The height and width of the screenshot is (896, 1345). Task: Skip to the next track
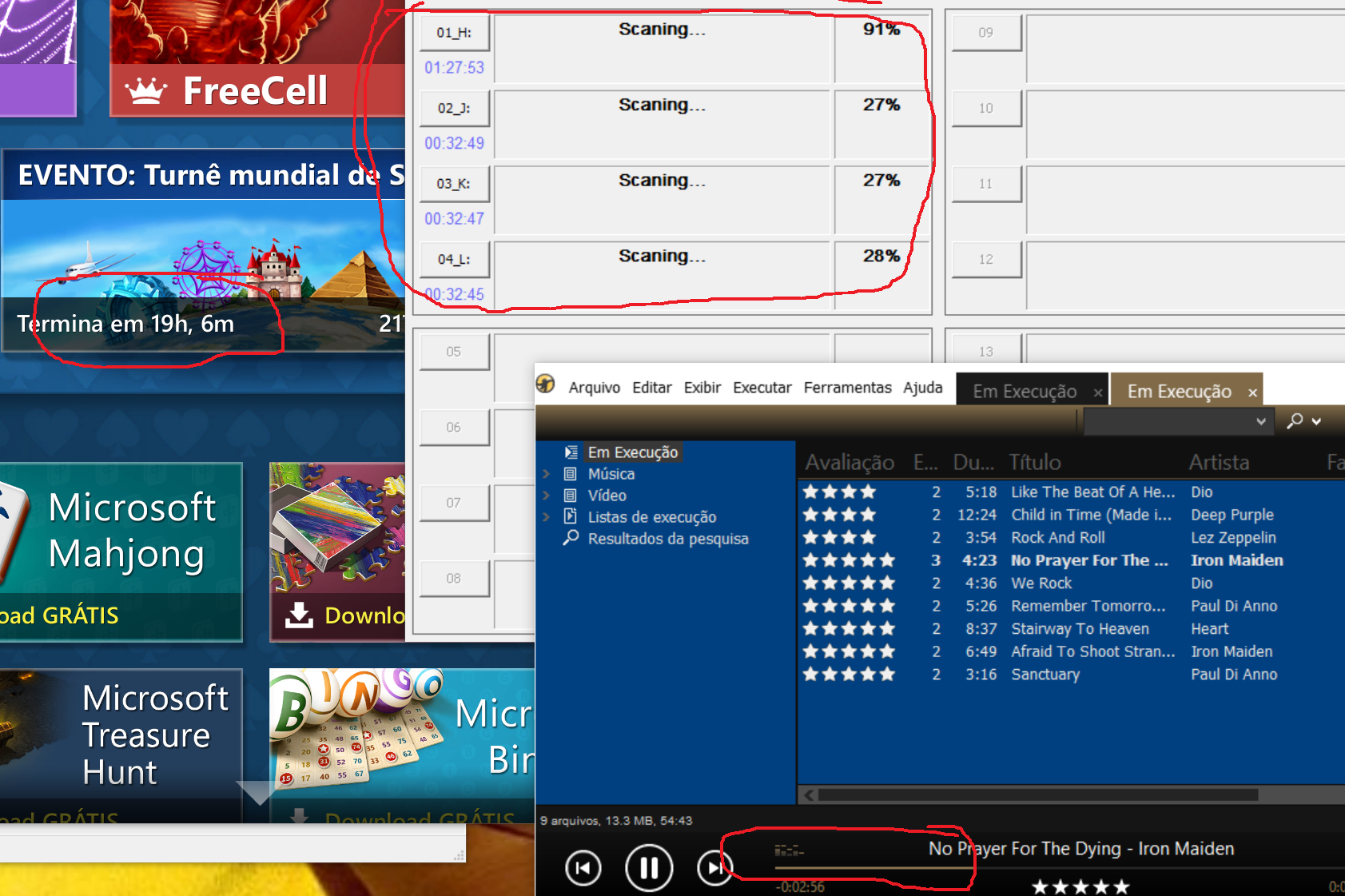coord(714,868)
